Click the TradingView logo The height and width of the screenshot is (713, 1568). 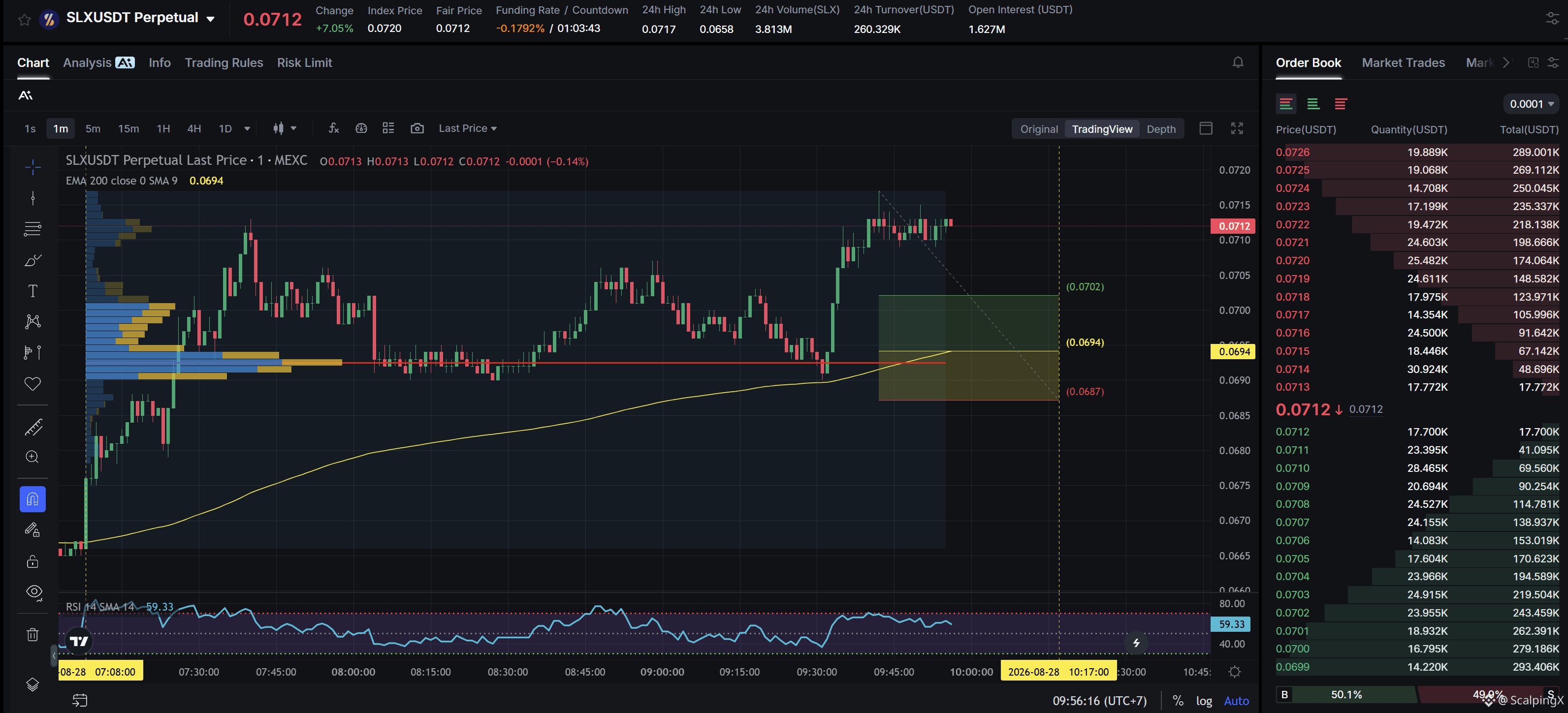pos(79,641)
